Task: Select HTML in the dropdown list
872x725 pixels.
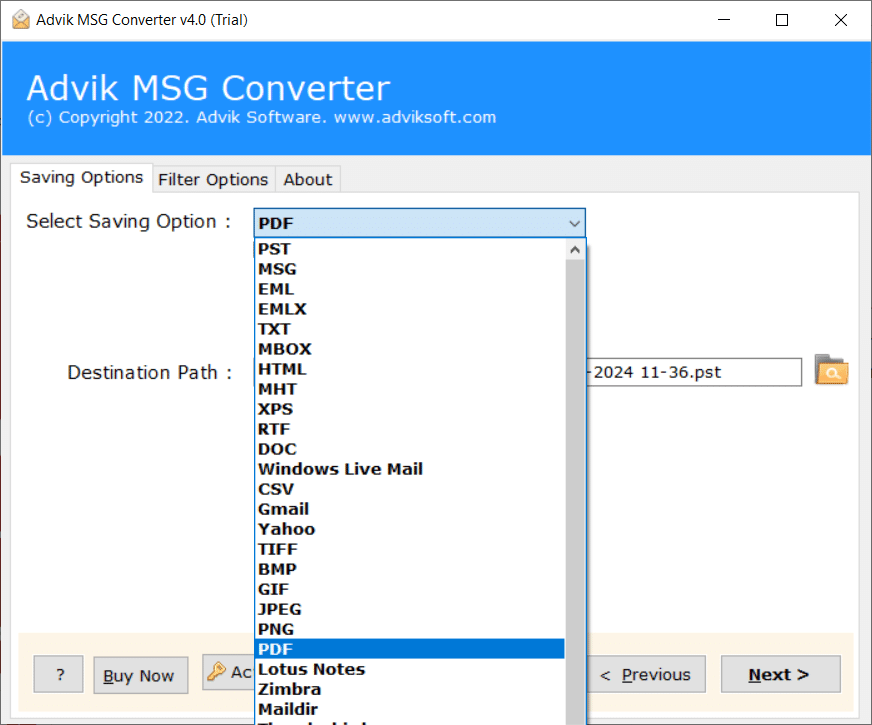Action: [x=410, y=369]
